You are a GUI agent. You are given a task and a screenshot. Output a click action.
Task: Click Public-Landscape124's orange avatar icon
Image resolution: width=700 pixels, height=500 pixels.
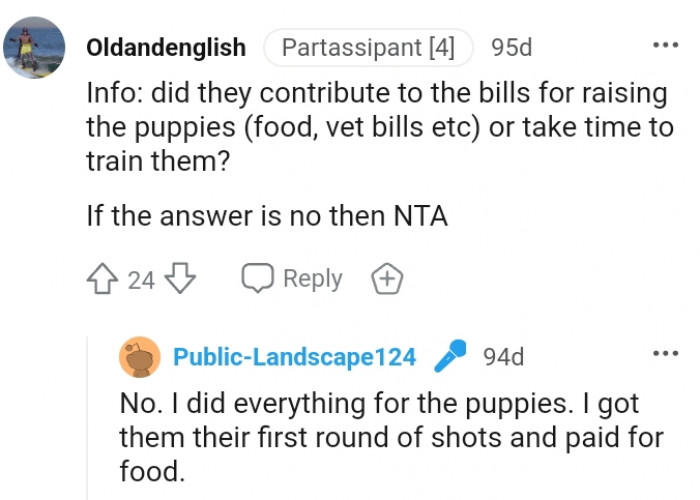point(140,357)
